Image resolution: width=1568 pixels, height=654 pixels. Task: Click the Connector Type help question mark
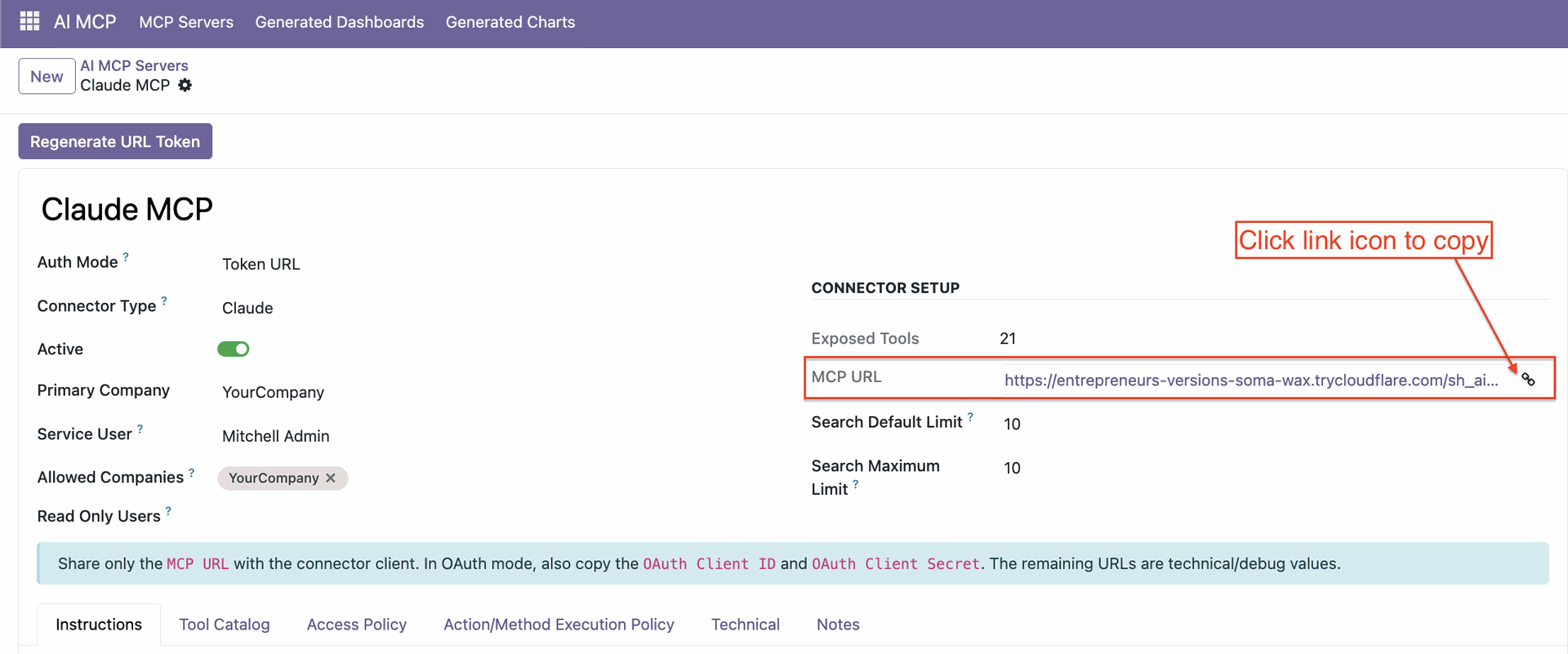tap(164, 300)
